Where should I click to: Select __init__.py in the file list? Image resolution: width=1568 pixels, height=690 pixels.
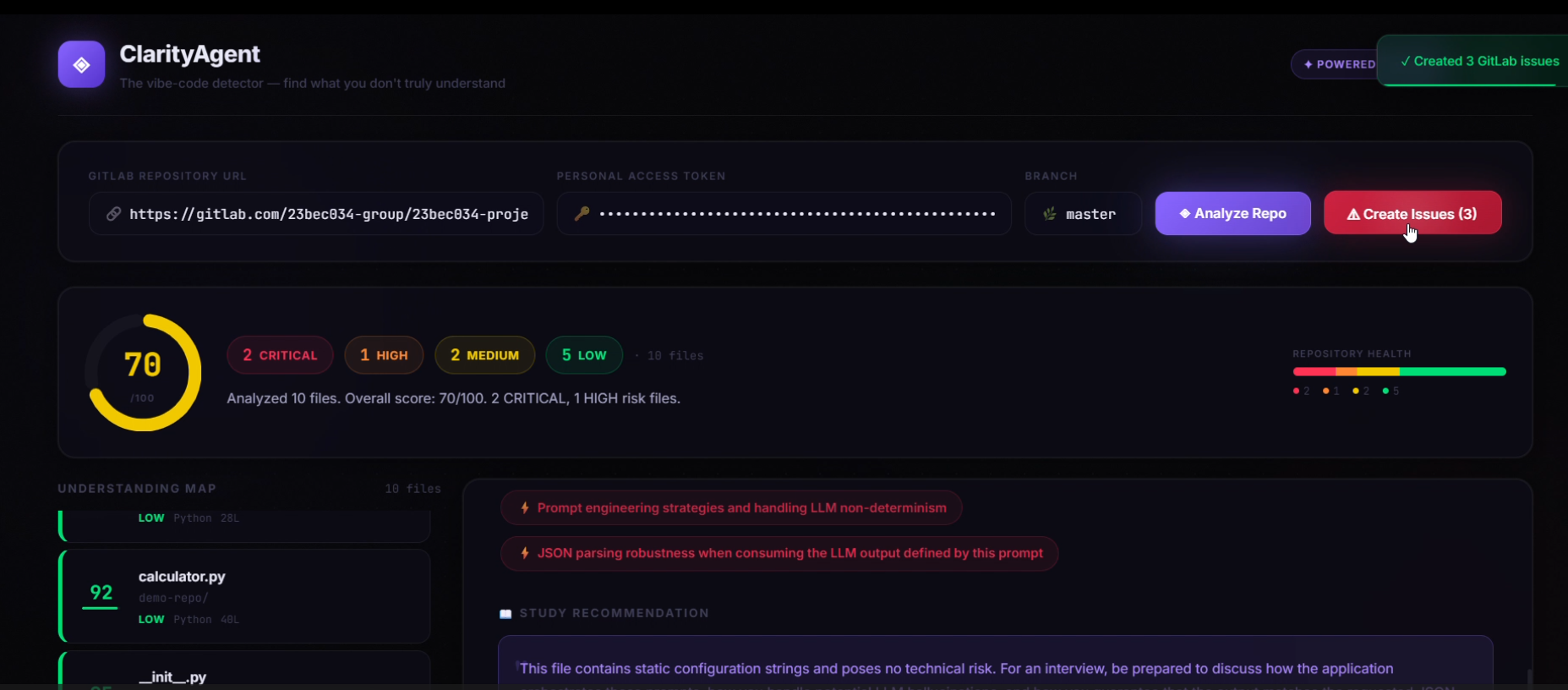(244, 670)
